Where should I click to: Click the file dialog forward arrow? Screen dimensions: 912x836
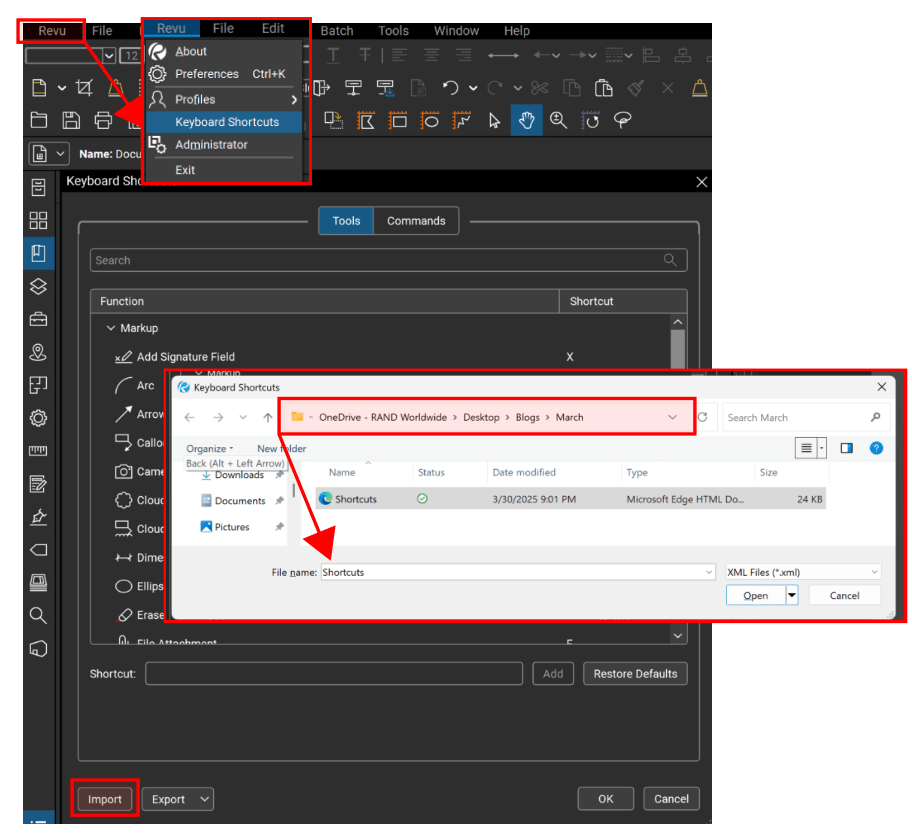[x=218, y=417]
